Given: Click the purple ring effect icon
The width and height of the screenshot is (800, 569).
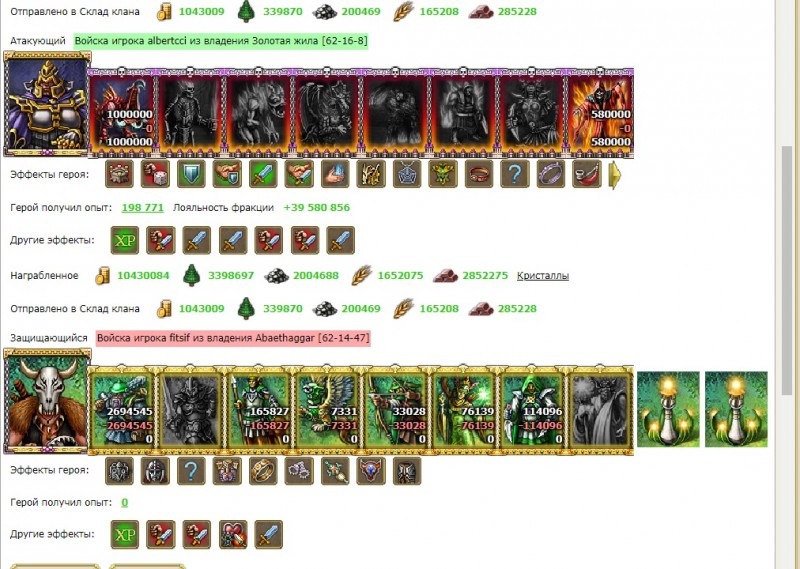Looking at the screenshot, I should coord(551,174).
